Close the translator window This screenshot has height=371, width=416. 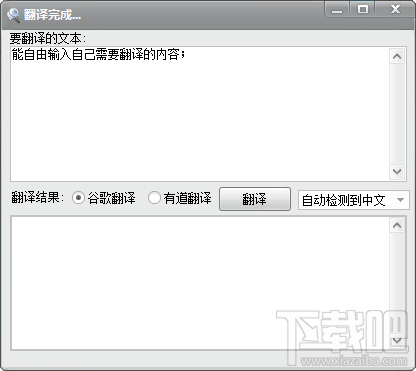click(x=395, y=9)
